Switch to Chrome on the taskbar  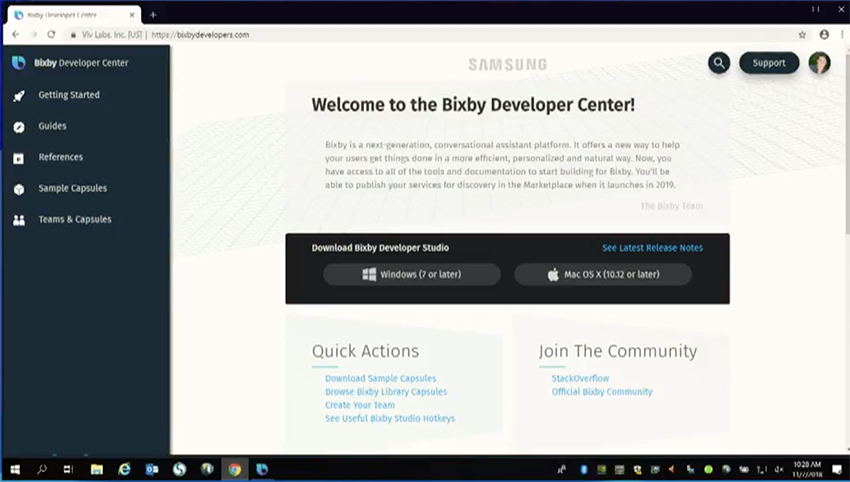(234, 470)
